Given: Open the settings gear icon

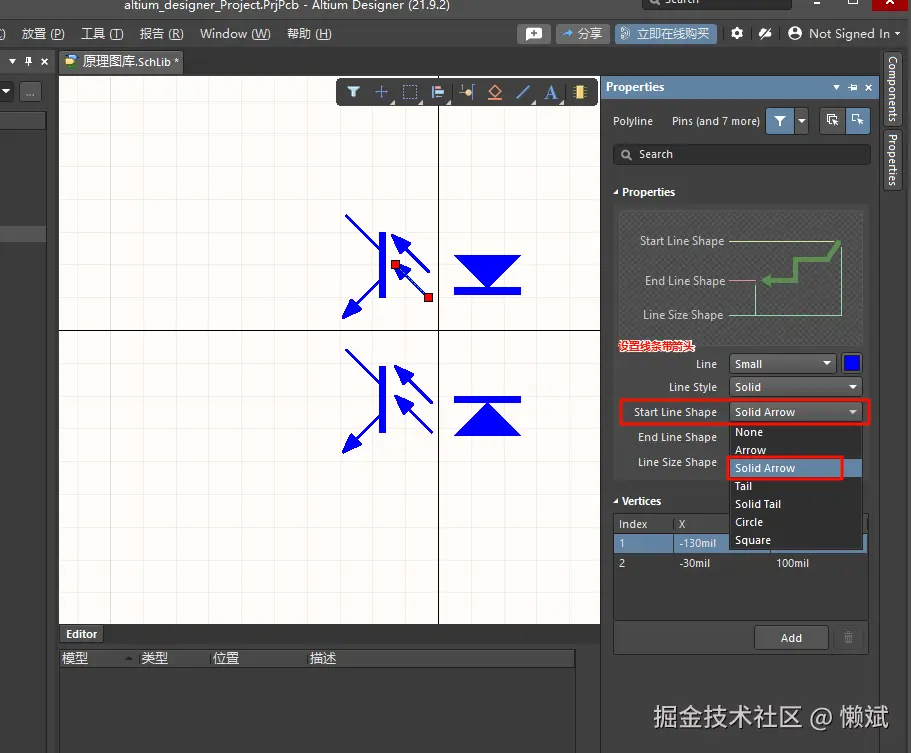Looking at the screenshot, I should 737,33.
